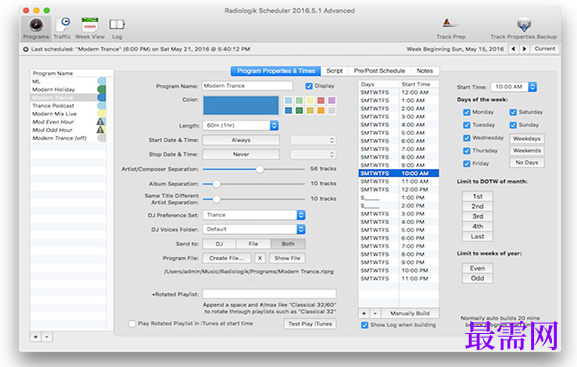The image size is (577, 367).
Task: Open the Traffic toolbar icon
Action: (62, 28)
